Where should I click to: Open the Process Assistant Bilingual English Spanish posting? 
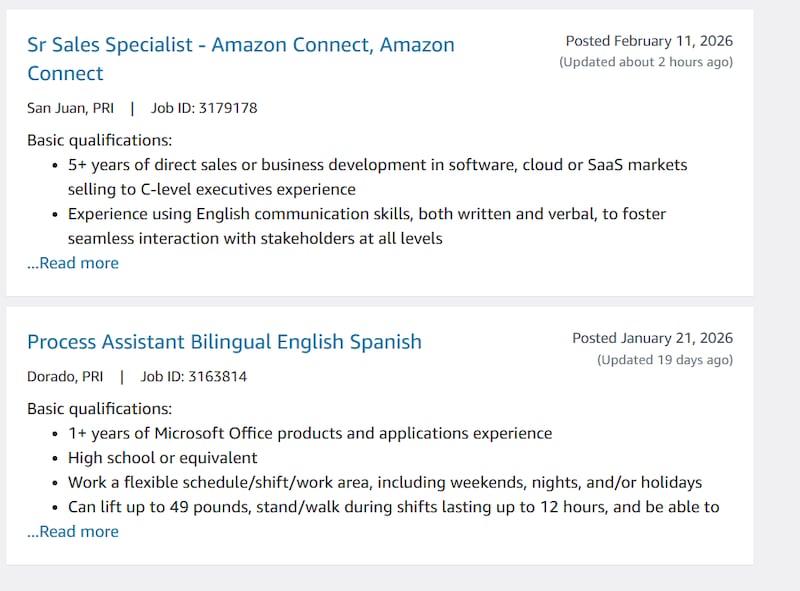point(223,341)
